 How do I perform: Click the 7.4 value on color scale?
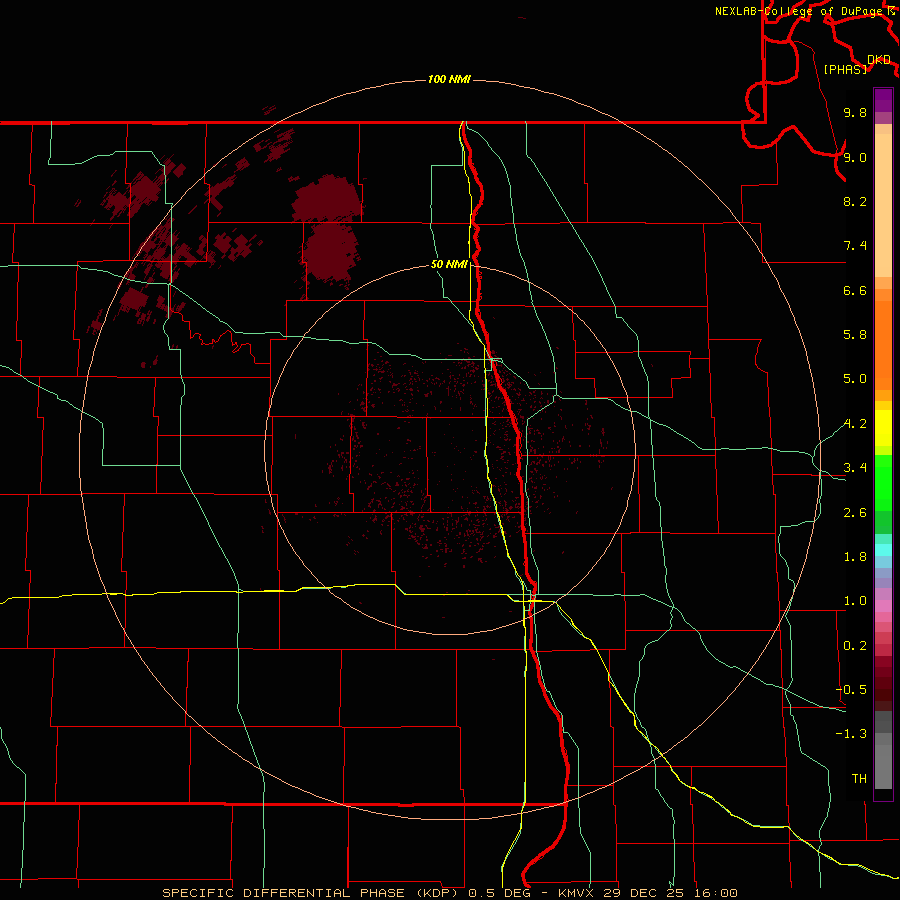click(x=855, y=246)
